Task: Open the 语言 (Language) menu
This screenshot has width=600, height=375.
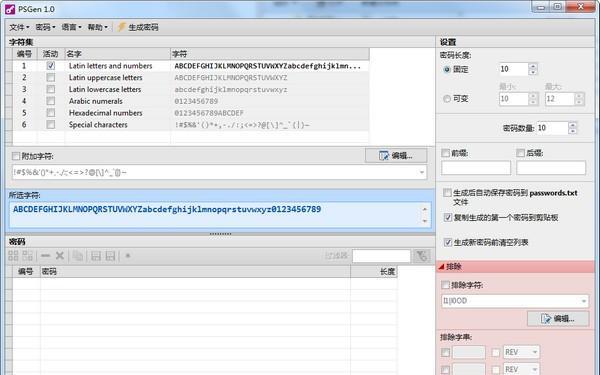Action: tap(71, 27)
